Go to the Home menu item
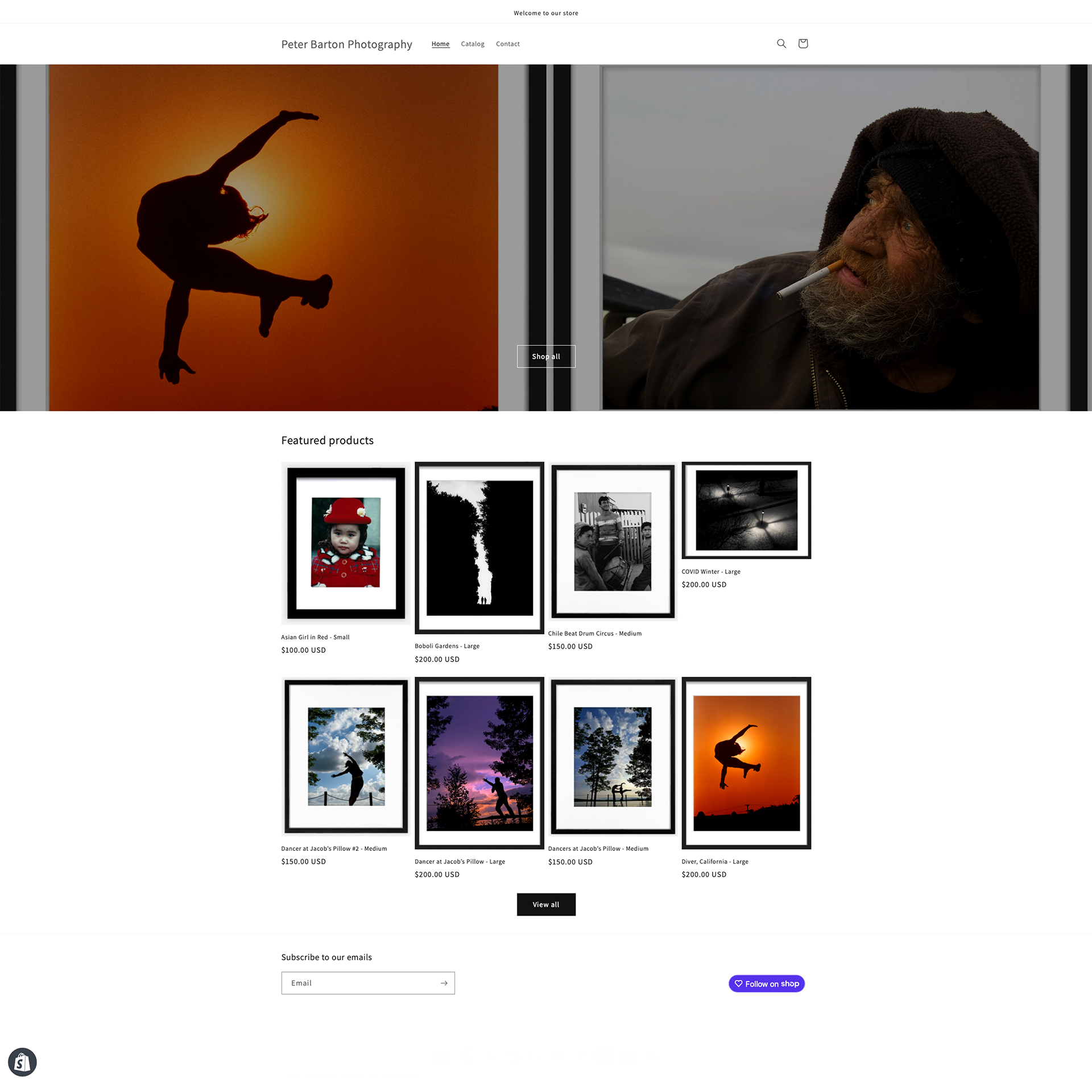Image resolution: width=1092 pixels, height=1092 pixels. pos(440,44)
